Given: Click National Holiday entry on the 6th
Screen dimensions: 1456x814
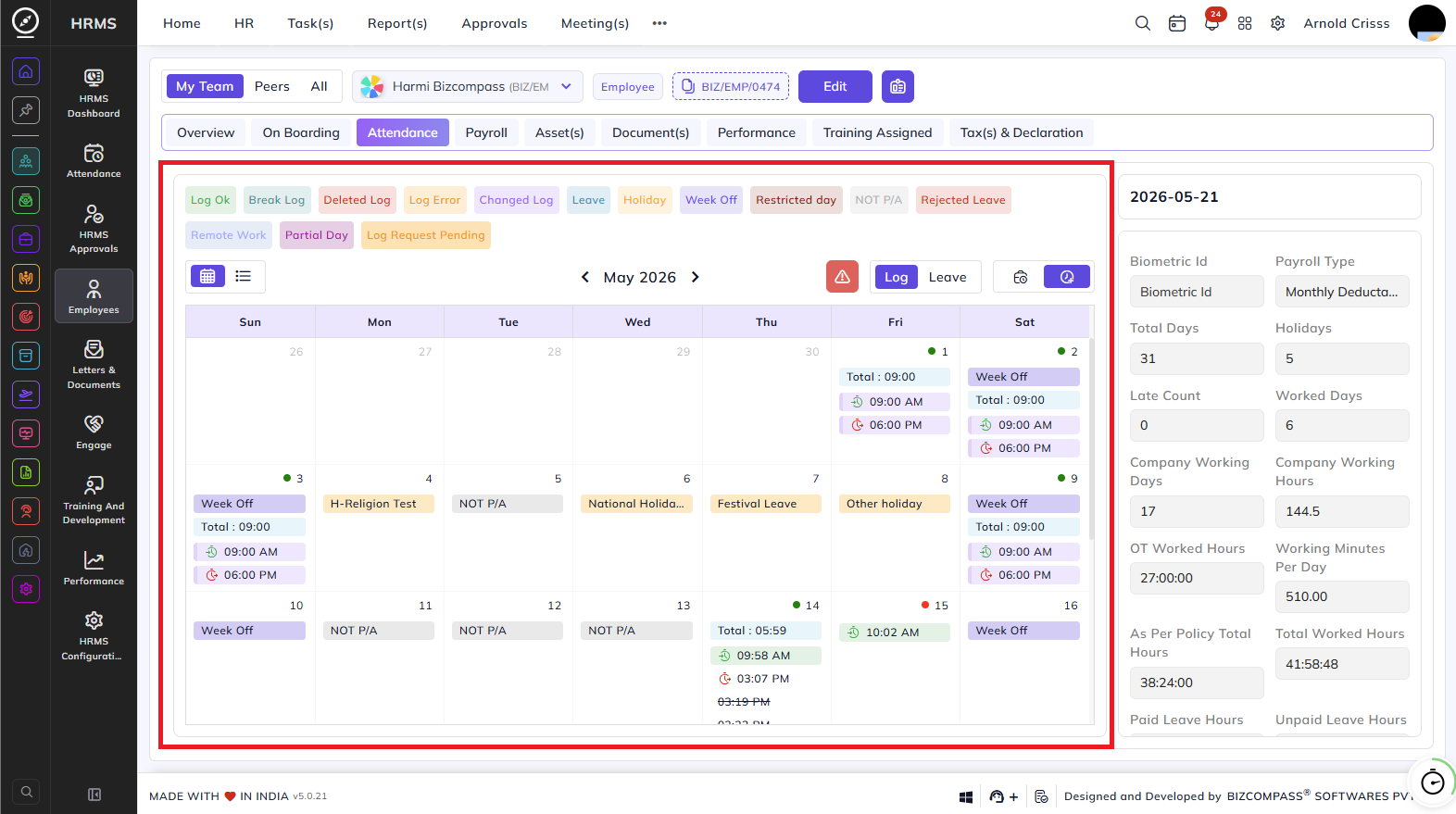Looking at the screenshot, I should click(x=637, y=504).
